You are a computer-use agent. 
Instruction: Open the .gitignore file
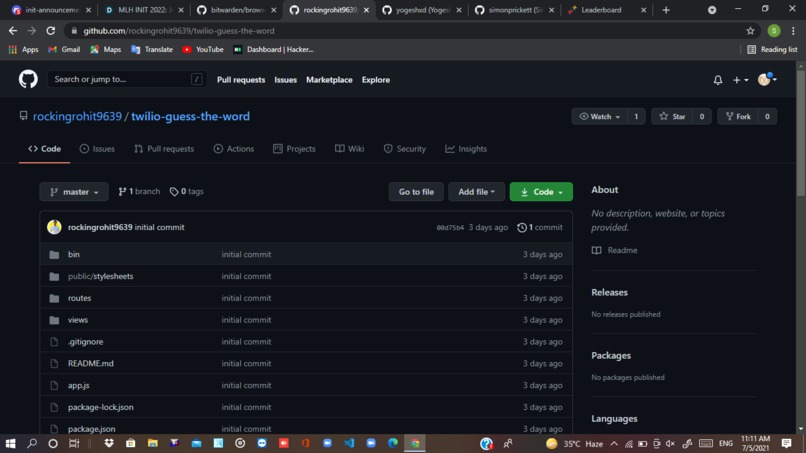[x=85, y=341]
